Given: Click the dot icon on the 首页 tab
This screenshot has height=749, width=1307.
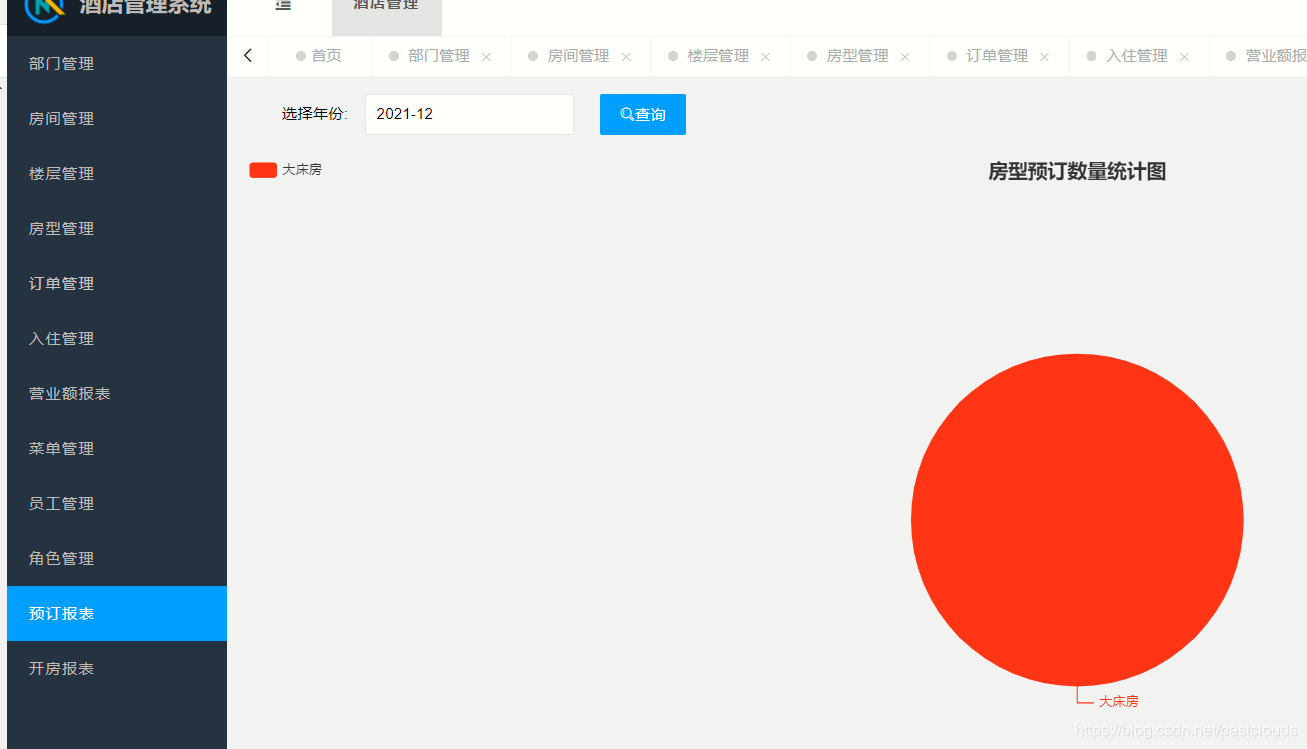Looking at the screenshot, I should (x=300, y=56).
